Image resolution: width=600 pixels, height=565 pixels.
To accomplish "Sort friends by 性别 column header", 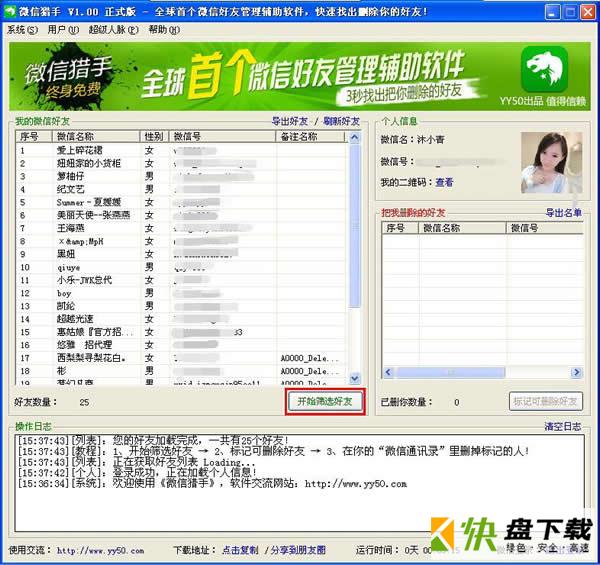I will [154, 137].
